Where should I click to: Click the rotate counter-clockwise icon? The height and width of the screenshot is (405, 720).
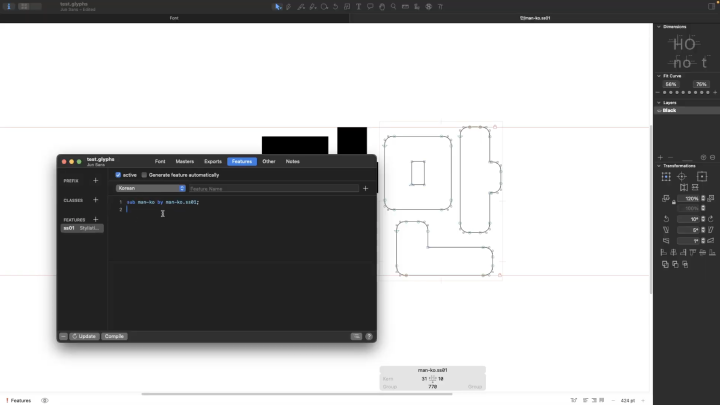666,219
